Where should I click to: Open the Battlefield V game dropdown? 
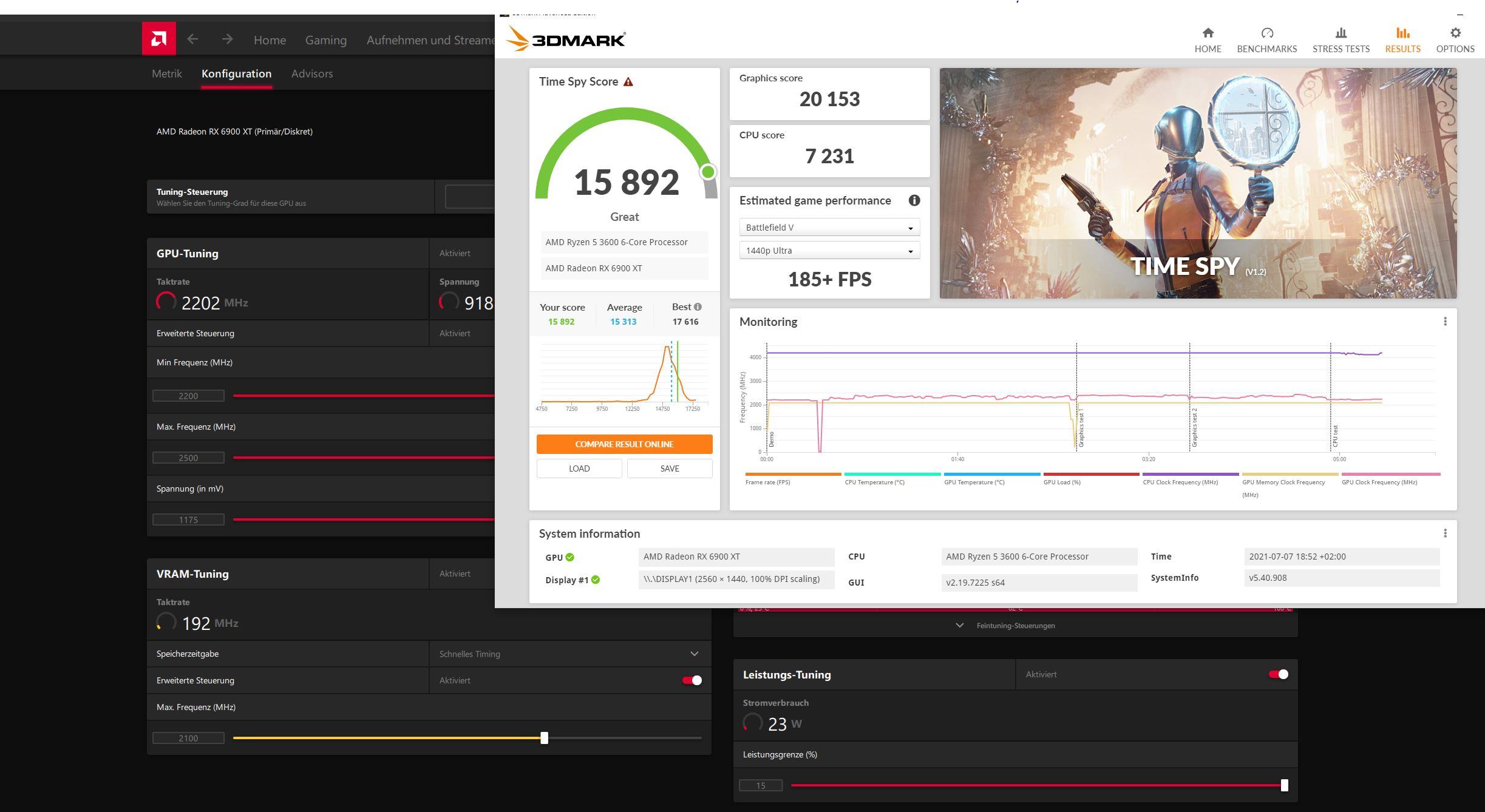[829, 228]
